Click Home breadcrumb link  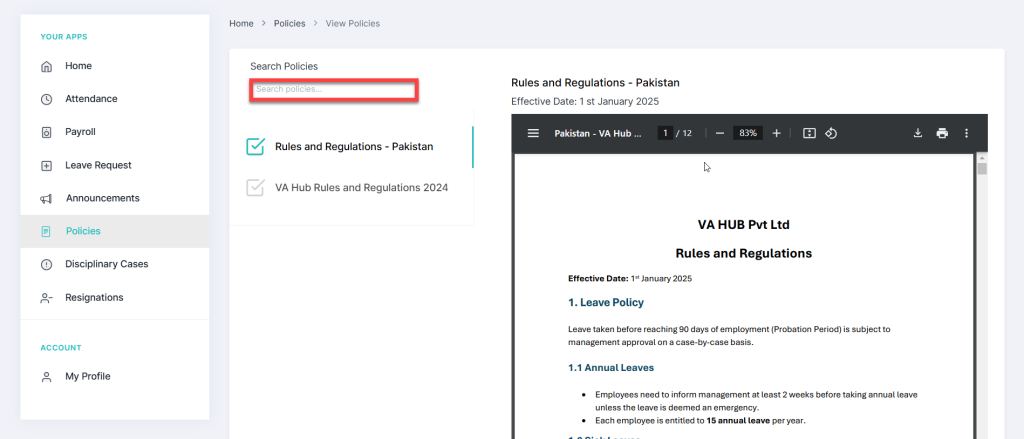click(241, 24)
